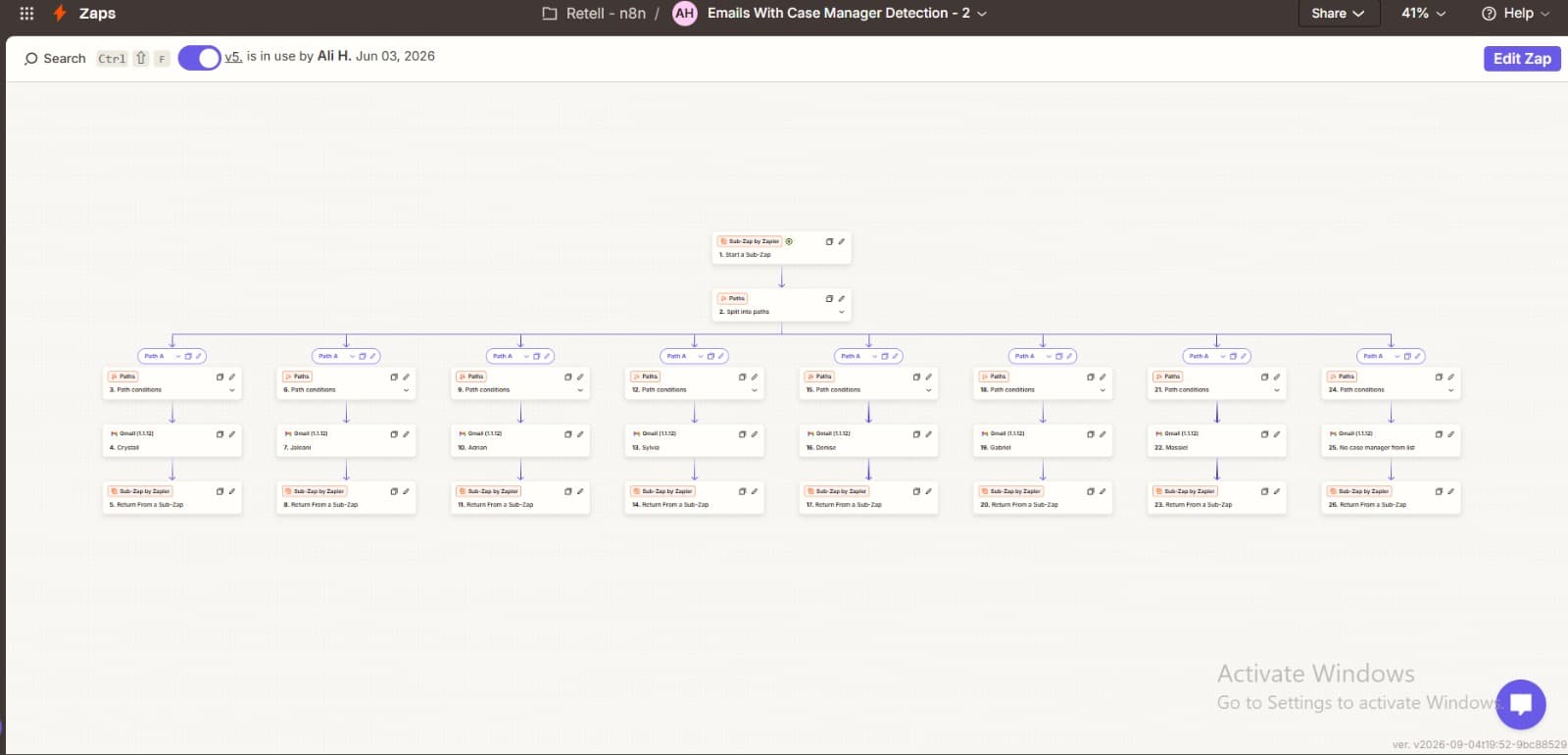
Task: Open the Retell - n8n folder
Action: click(x=594, y=14)
